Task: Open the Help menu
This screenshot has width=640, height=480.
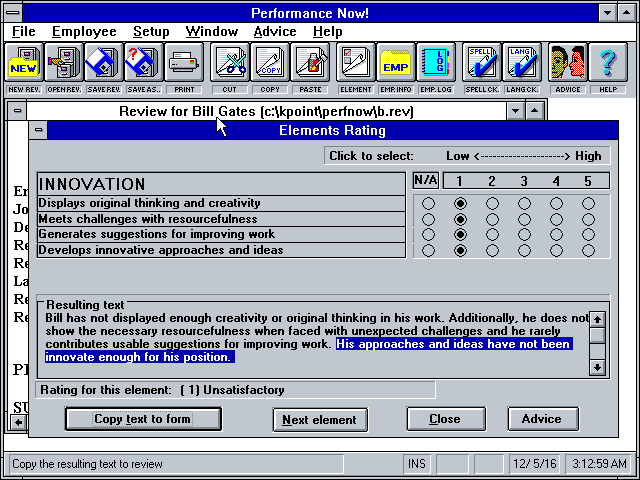Action: coord(327,31)
